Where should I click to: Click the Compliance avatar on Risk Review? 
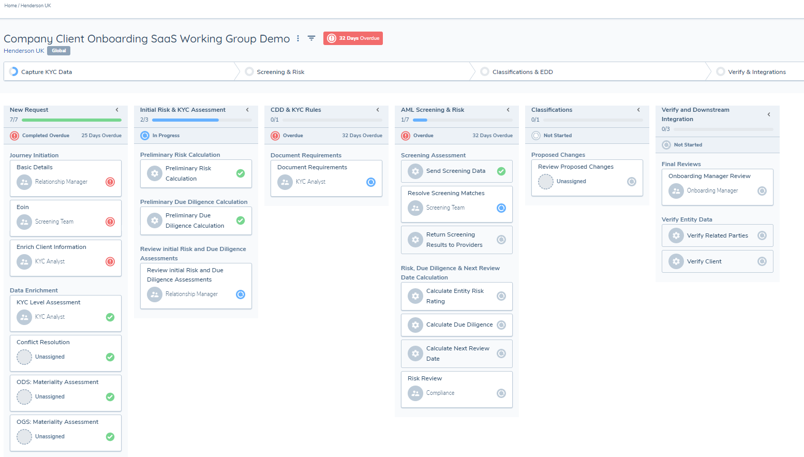tap(415, 393)
